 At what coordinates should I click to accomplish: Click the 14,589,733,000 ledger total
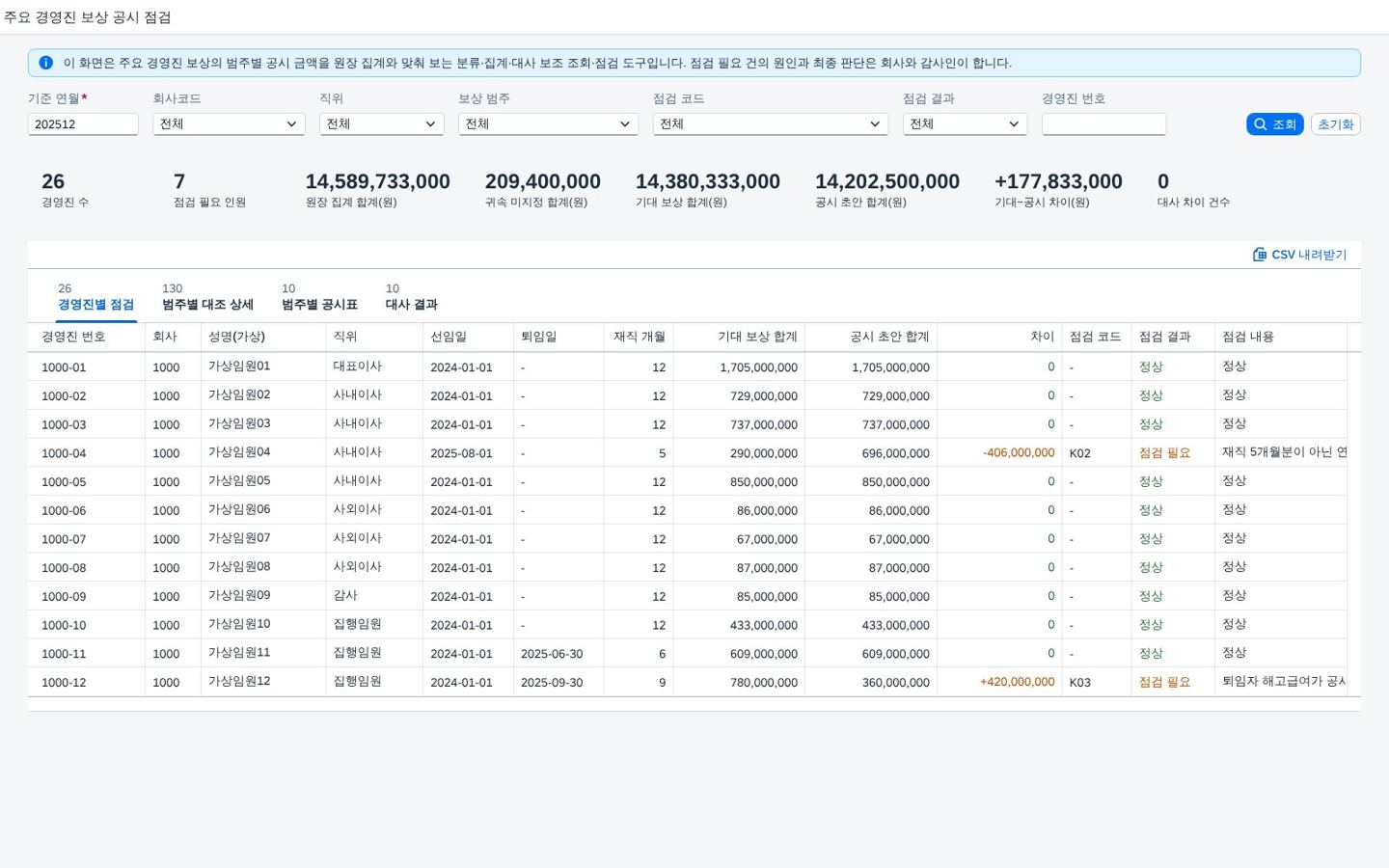377,181
